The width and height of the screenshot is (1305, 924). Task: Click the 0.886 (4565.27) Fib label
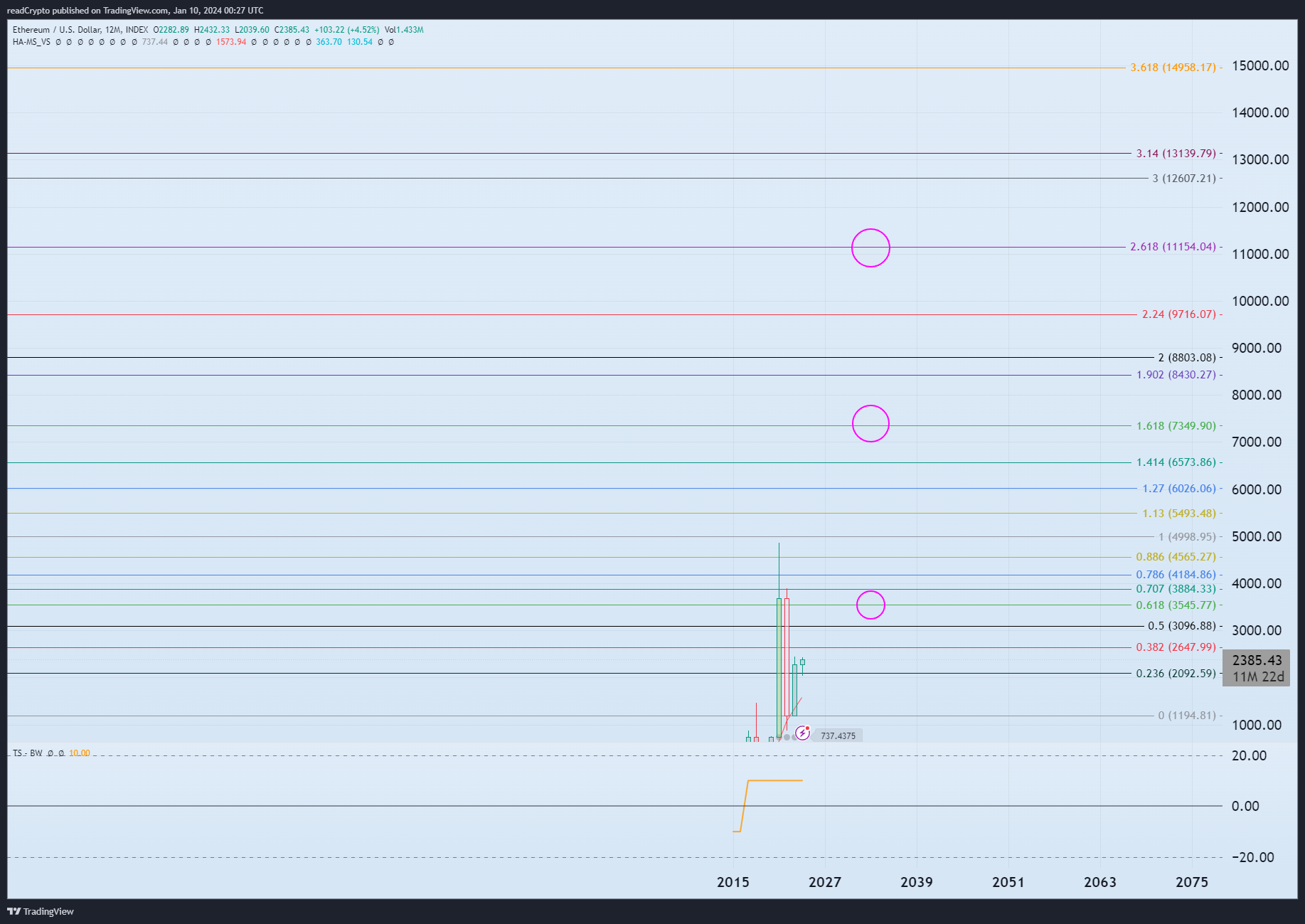coord(1176,557)
